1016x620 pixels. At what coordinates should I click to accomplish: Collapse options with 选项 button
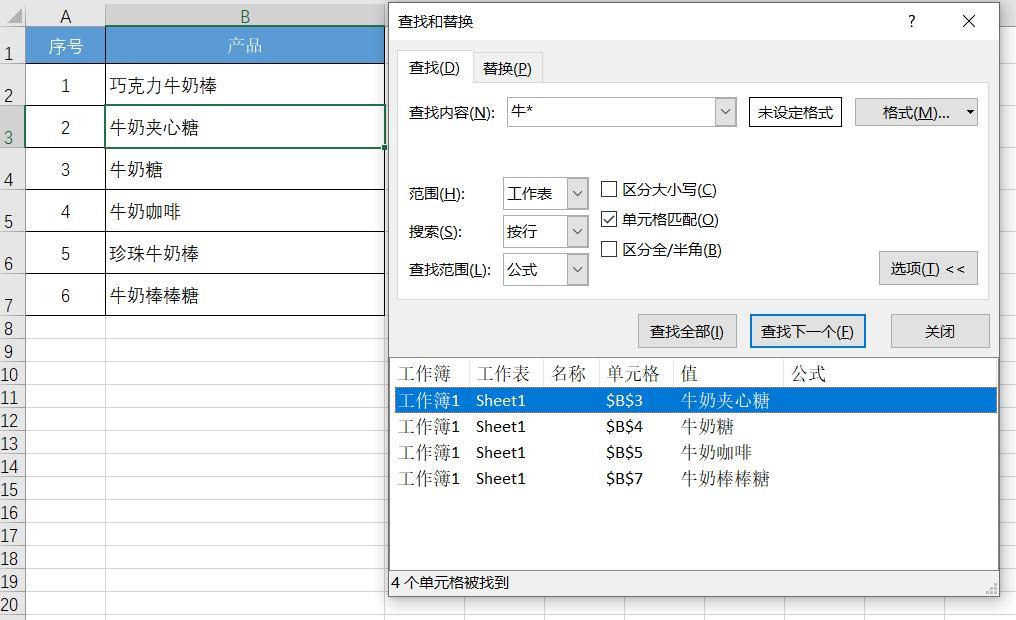pos(927,268)
